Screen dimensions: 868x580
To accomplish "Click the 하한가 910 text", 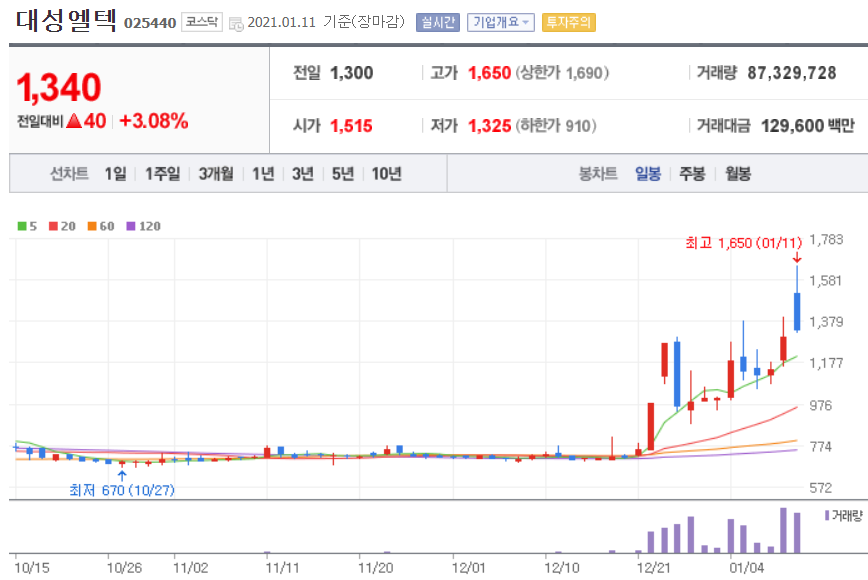I will click(x=556, y=126).
